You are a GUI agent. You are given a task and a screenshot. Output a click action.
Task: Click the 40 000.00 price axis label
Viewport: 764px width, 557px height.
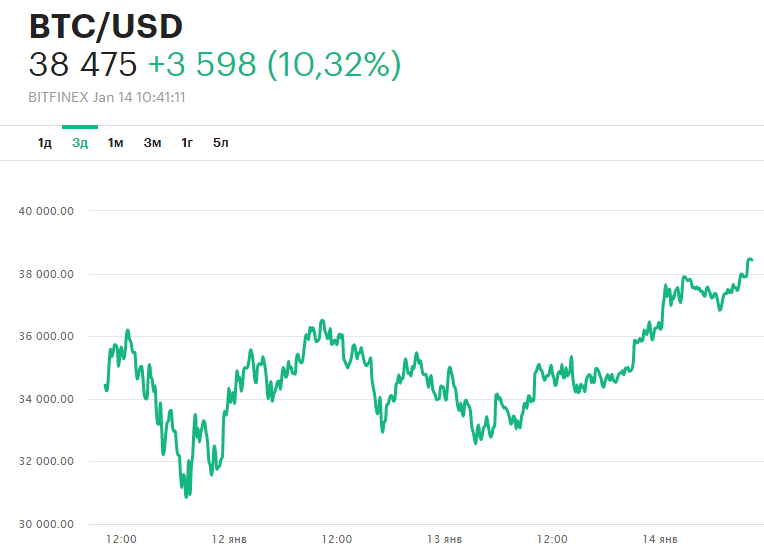coord(48,211)
